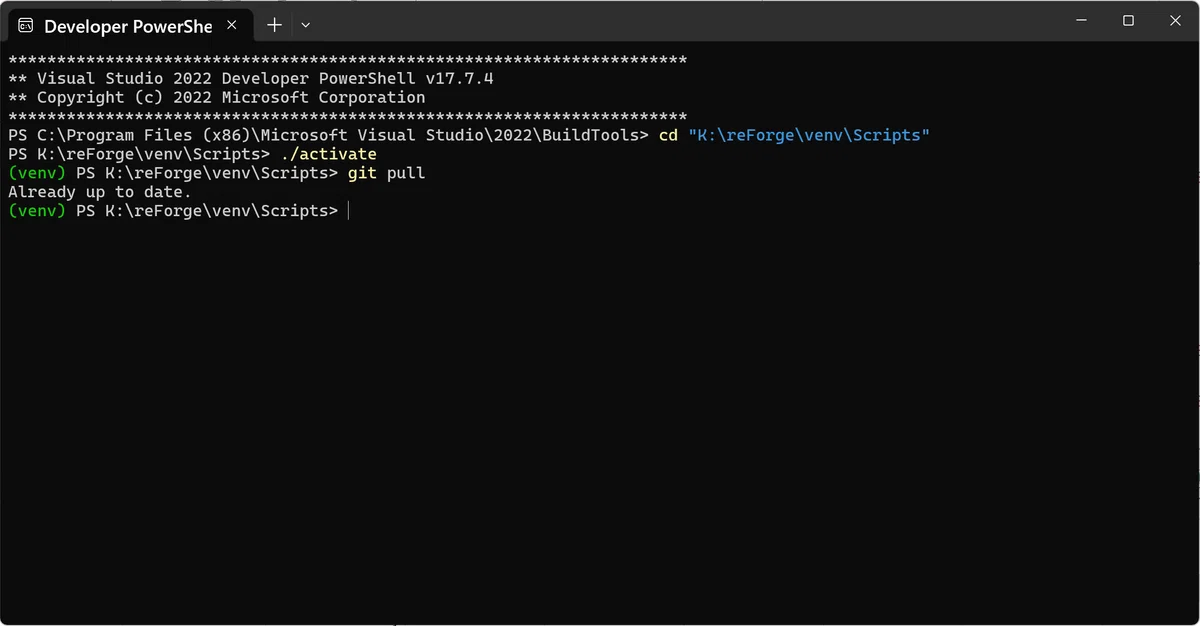Click the 'Copyright (c) 2022 Microsoft Corporation' line
The height and width of the screenshot is (626, 1200).
point(217,97)
